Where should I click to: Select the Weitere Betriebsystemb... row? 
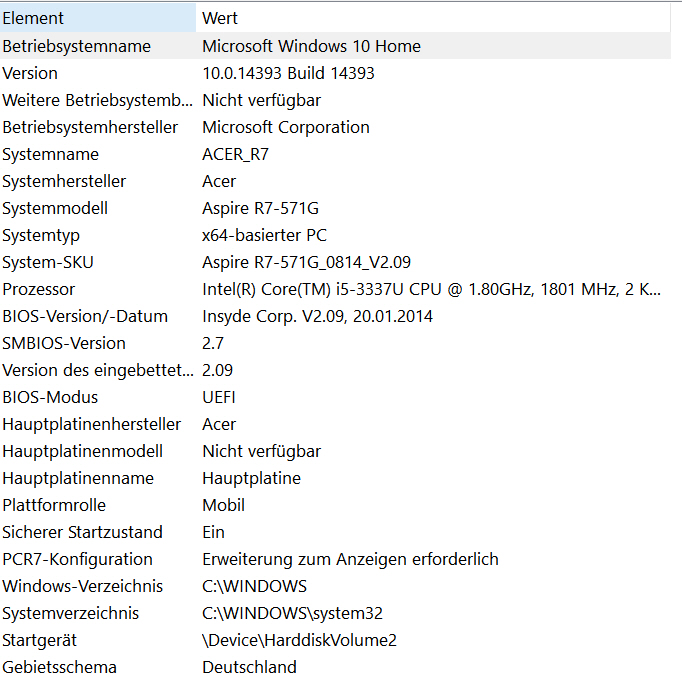(x=335, y=100)
